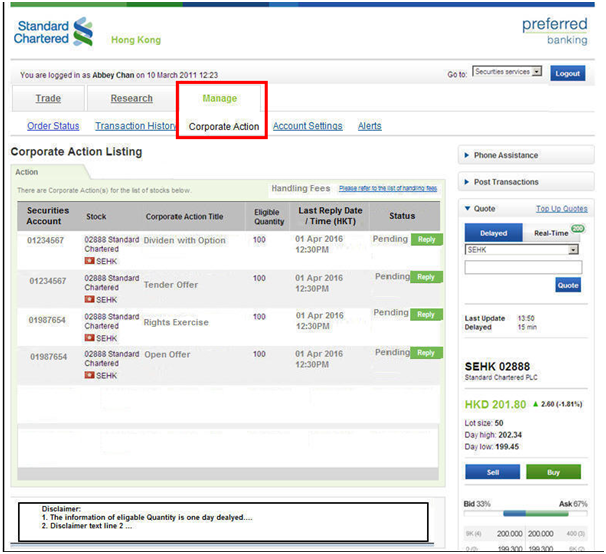Image resolution: width=606 pixels, height=554 pixels.
Task: Click HKD 201.80 price text
Action: click(x=495, y=404)
